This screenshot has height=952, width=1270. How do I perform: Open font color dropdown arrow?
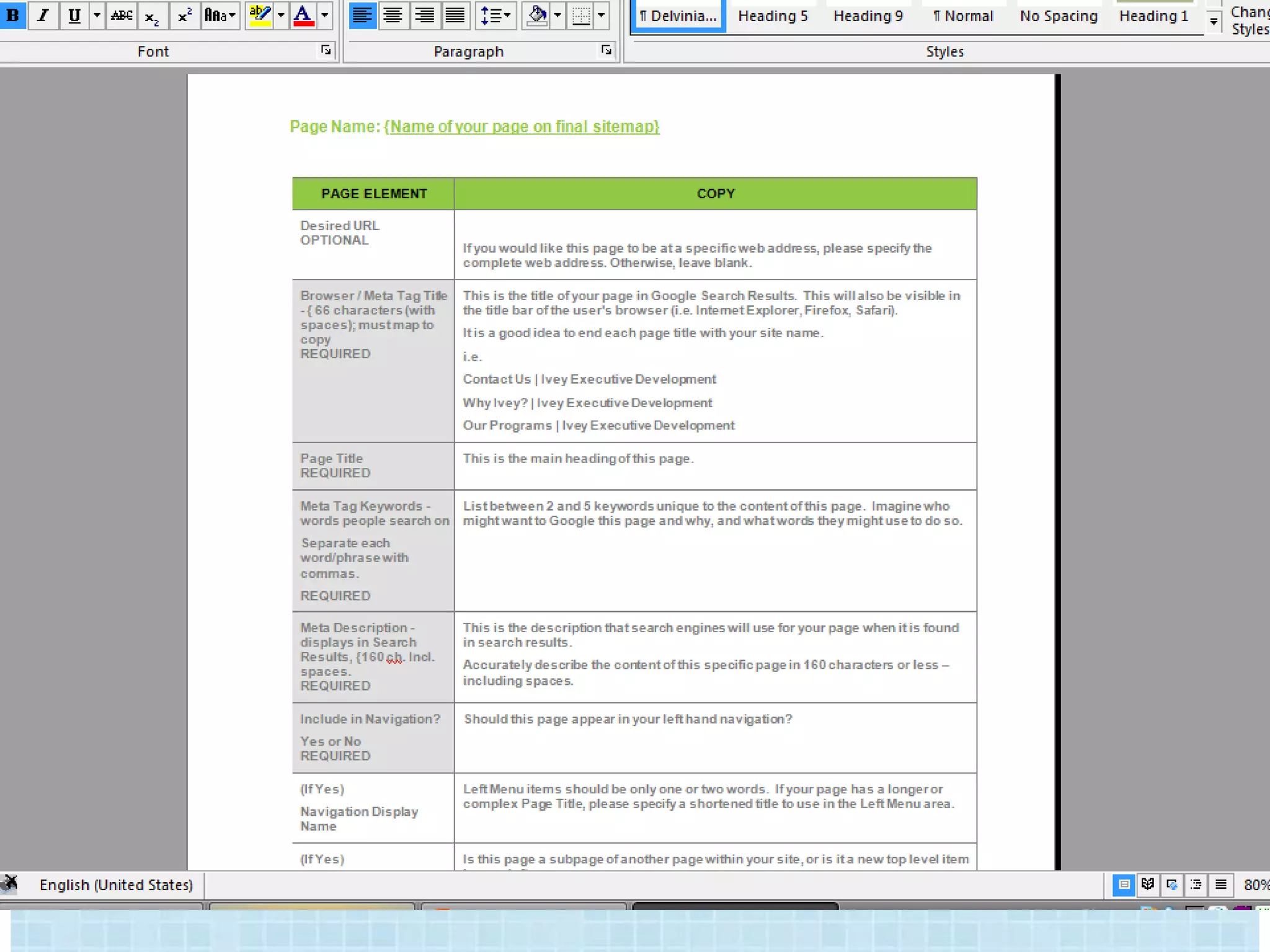[x=325, y=15]
